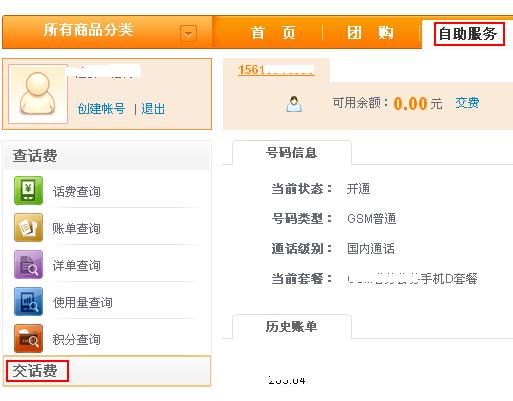Image resolution: width=513 pixels, height=401 pixels.
Task: Click the blue 使用量查询 chart icon
Action: coord(28,301)
